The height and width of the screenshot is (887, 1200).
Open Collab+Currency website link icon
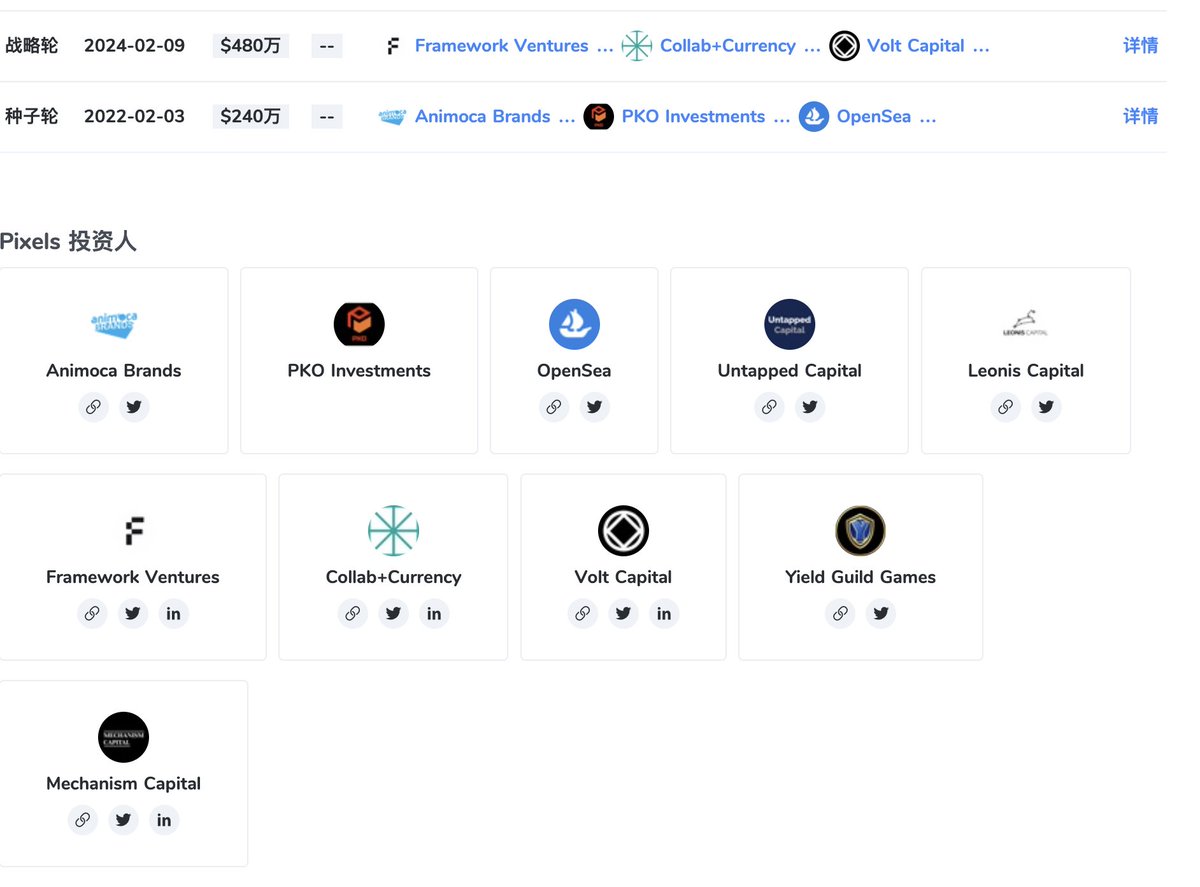click(352, 613)
